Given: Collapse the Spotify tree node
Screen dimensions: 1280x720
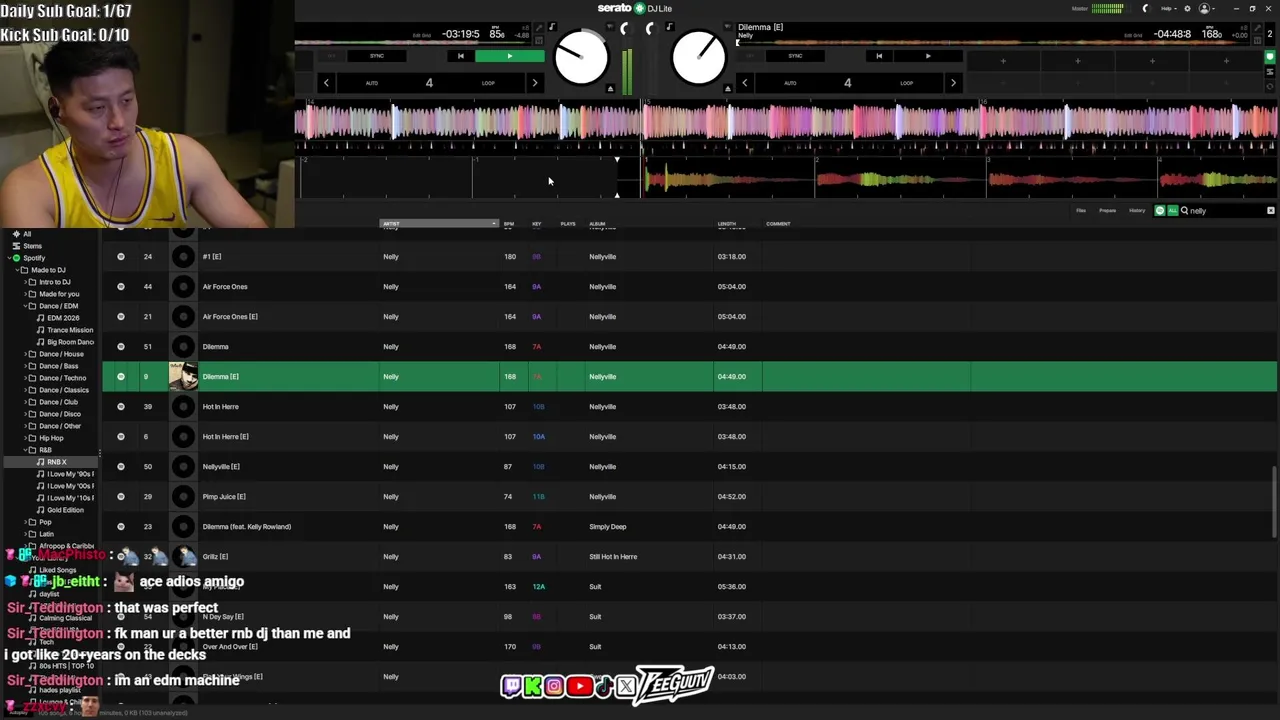Looking at the screenshot, I should tap(8, 258).
